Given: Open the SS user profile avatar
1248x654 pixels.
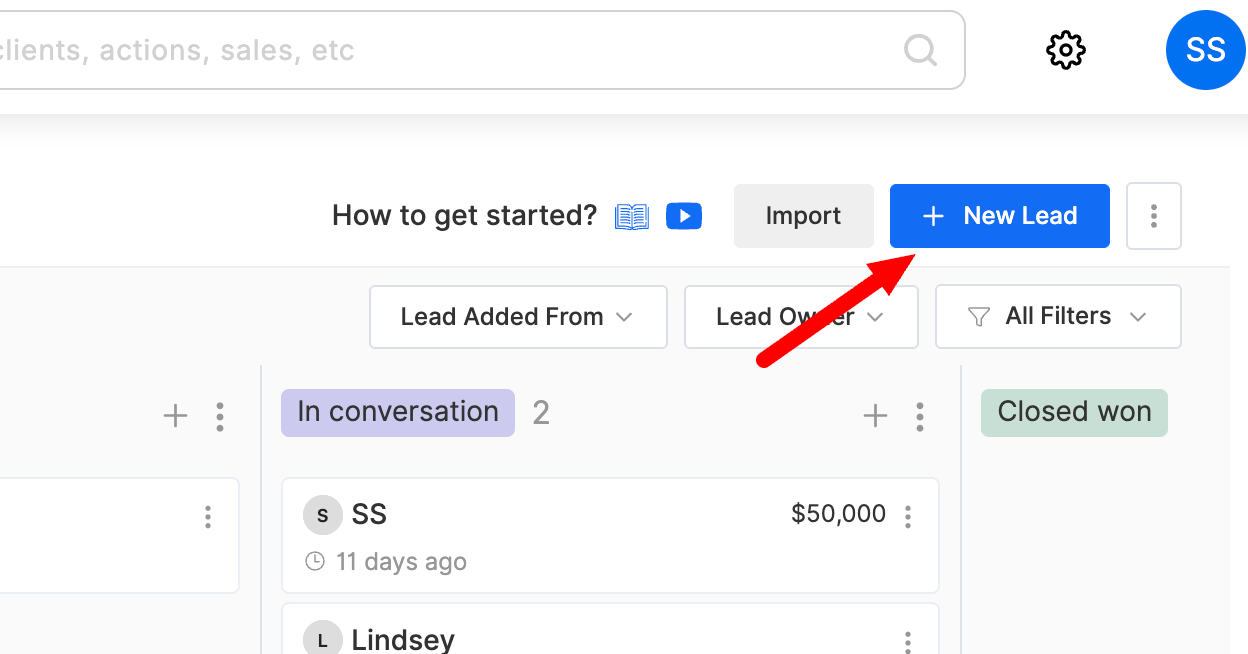Looking at the screenshot, I should 1206,50.
